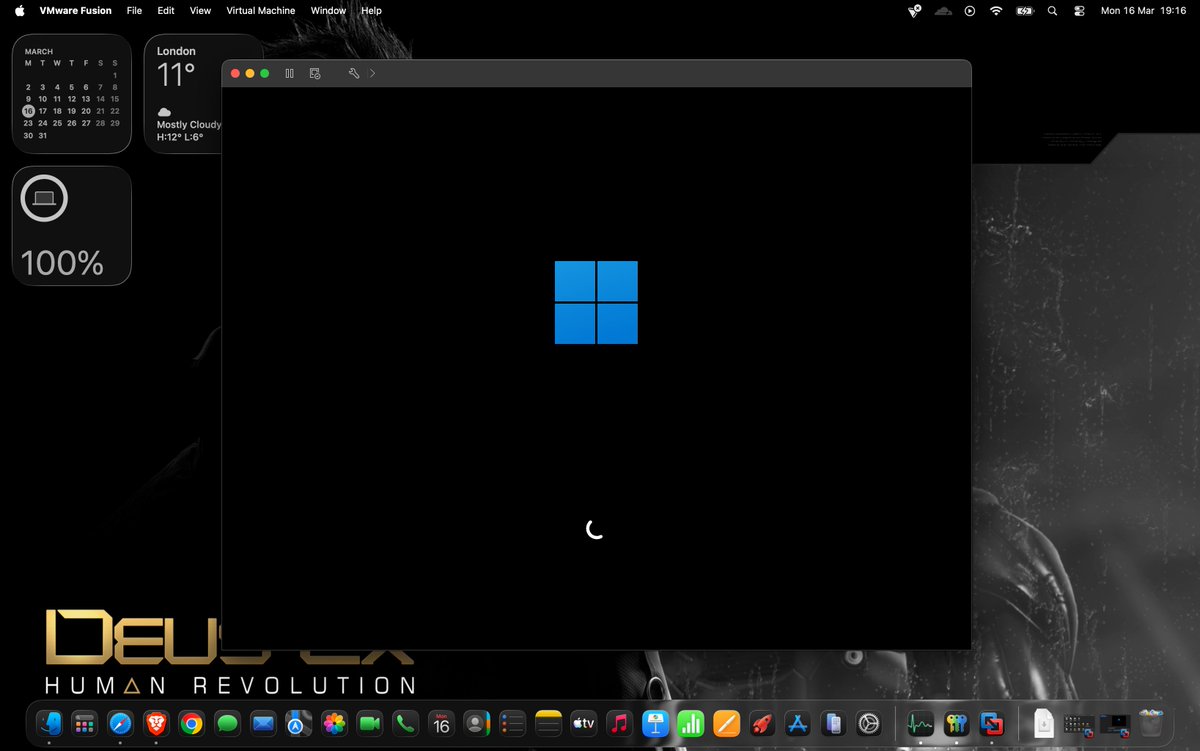The height and width of the screenshot is (751, 1200).
Task: Open App Store from the Dock
Action: [798, 722]
